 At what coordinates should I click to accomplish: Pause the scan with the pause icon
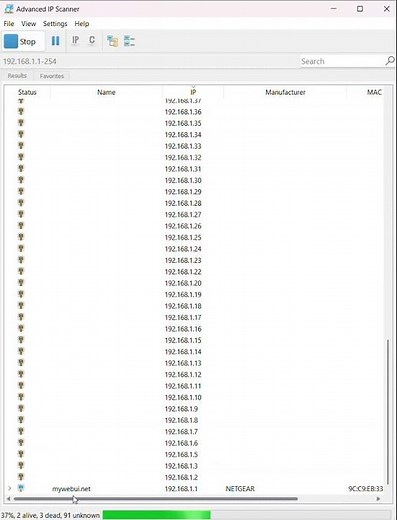pos(55,41)
